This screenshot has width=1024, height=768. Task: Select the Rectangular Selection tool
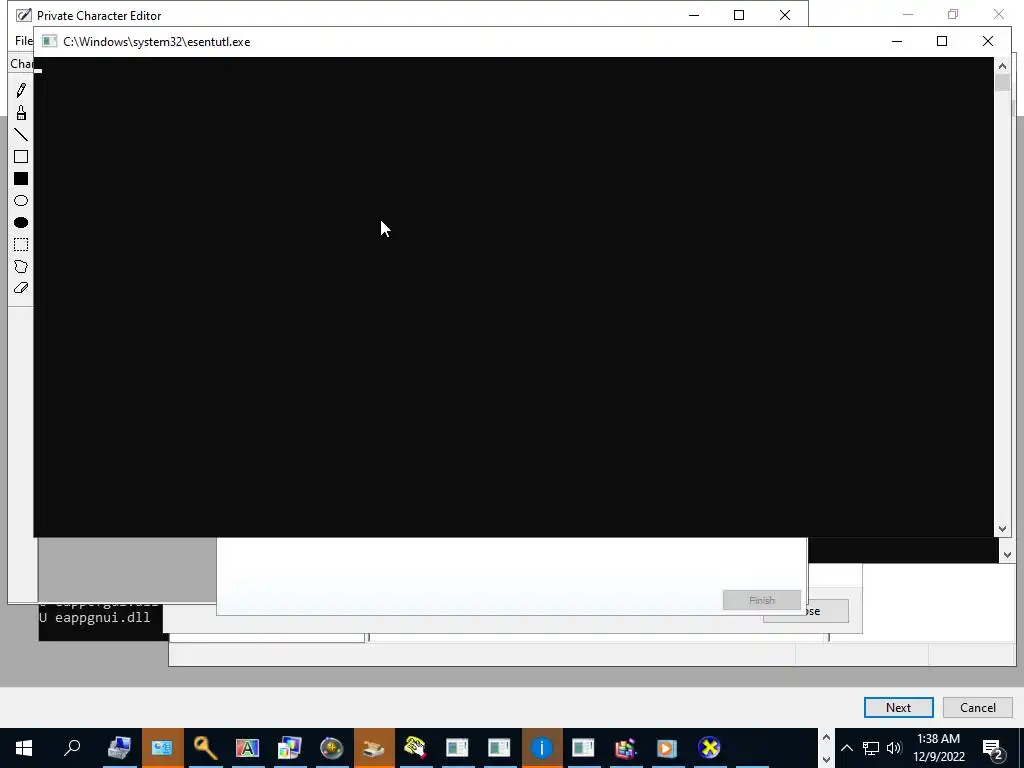tap(21, 245)
